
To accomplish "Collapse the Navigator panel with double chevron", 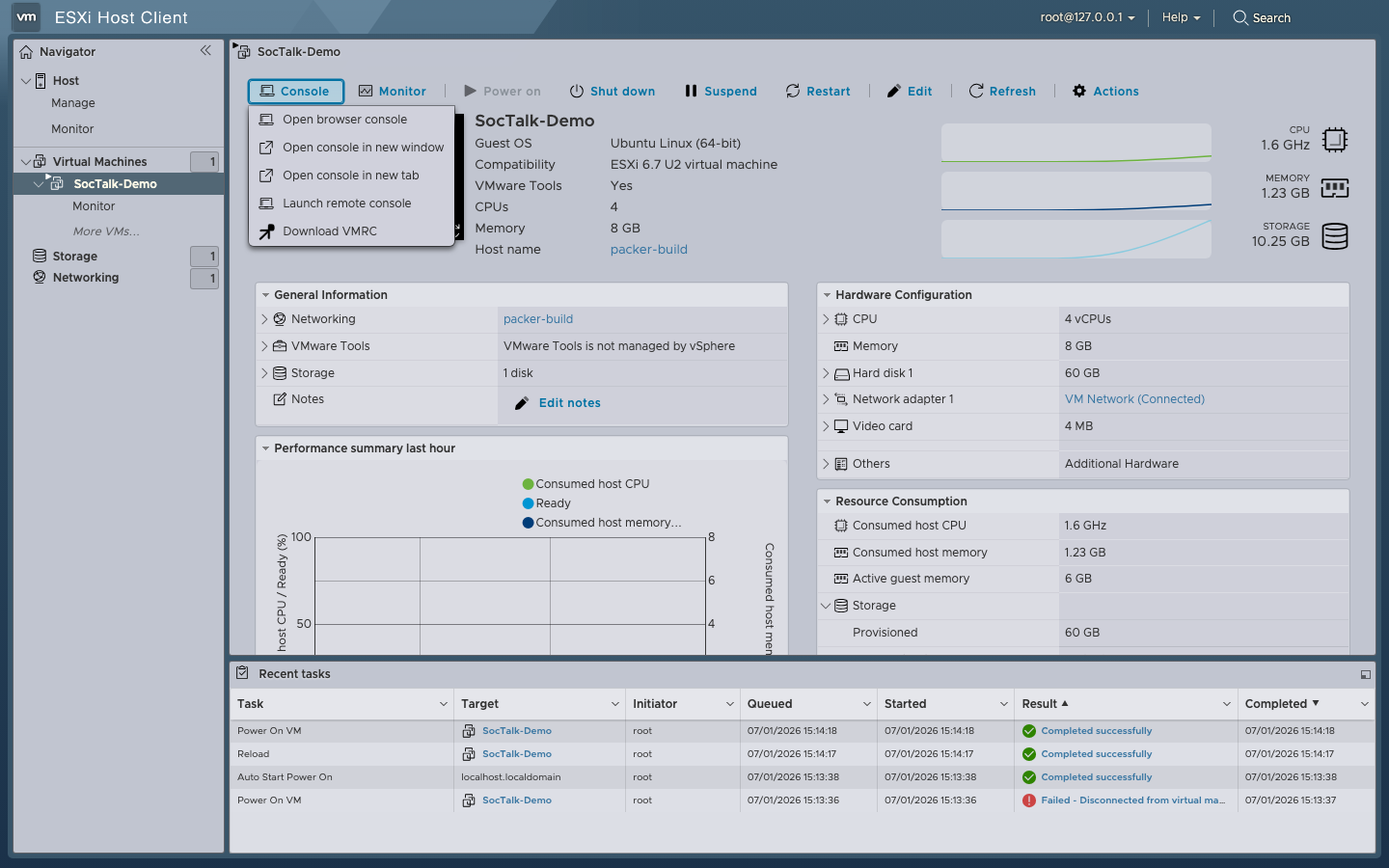I will click(205, 51).
